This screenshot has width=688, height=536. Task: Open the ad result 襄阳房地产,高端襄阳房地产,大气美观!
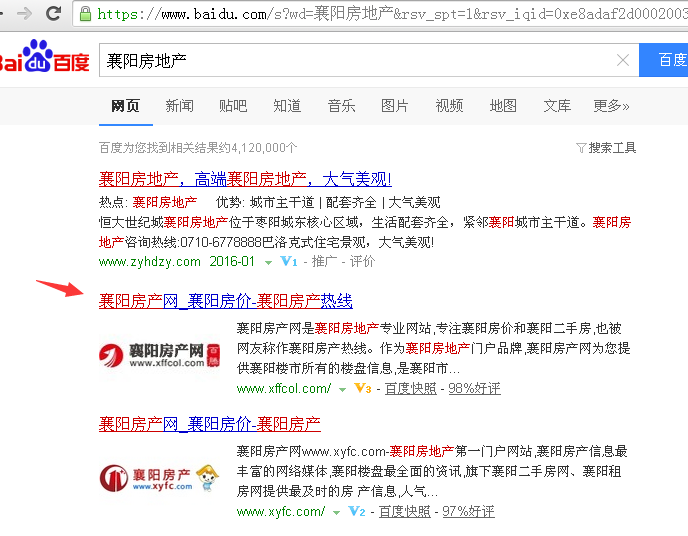[x=245, y=179]
